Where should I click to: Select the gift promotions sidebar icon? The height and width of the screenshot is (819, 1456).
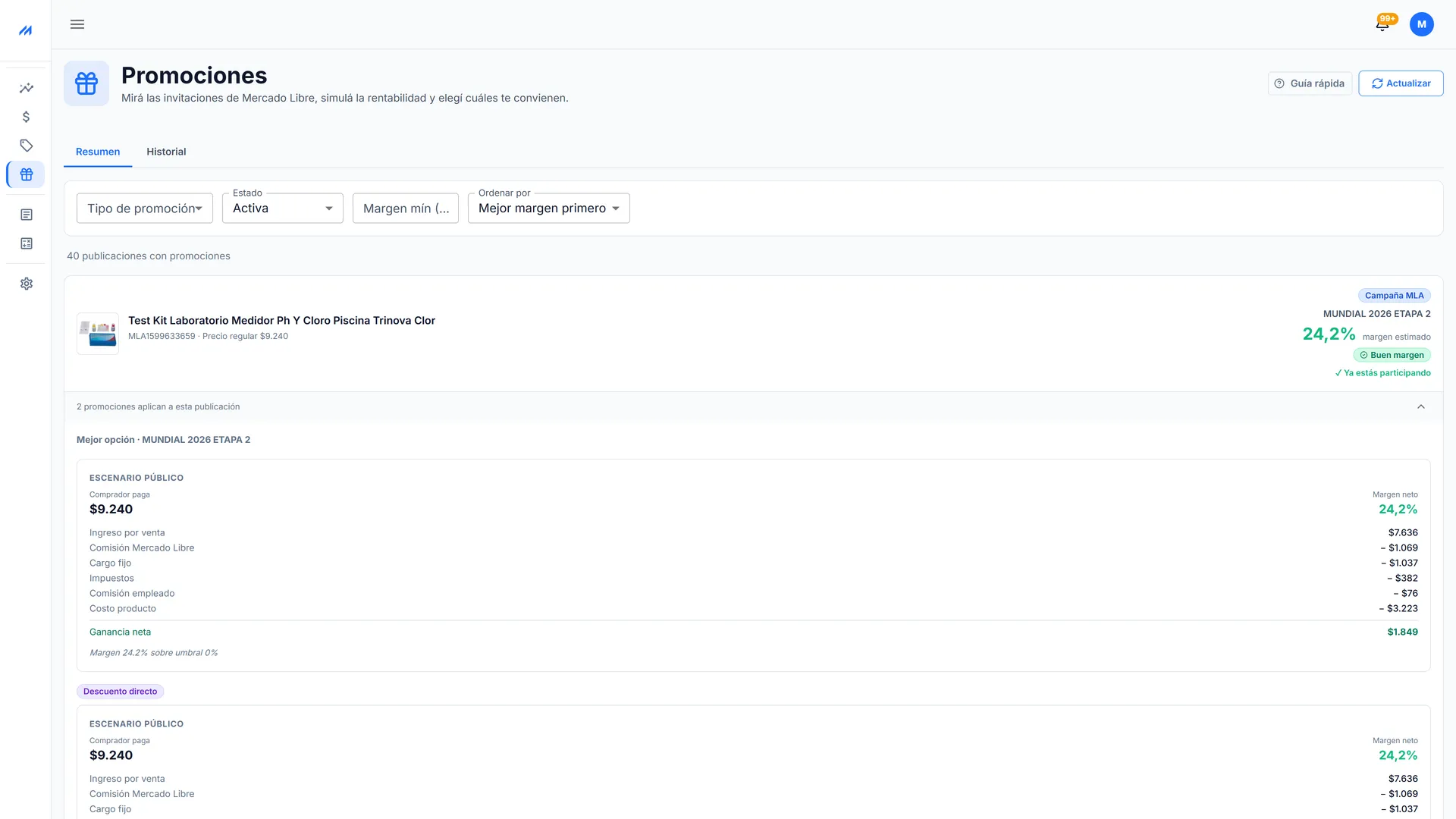(x=27, y=174)
